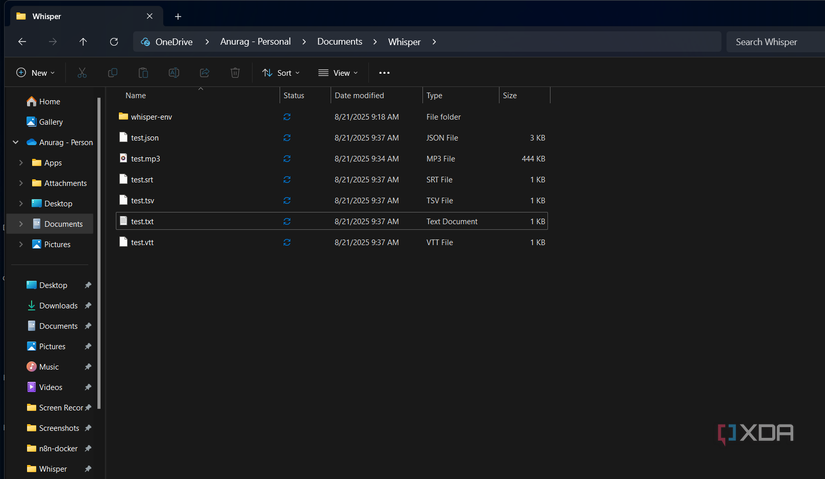Select Documents in the address bar breadcrumb
825x479 pixels.
click(x=339, y=42)
